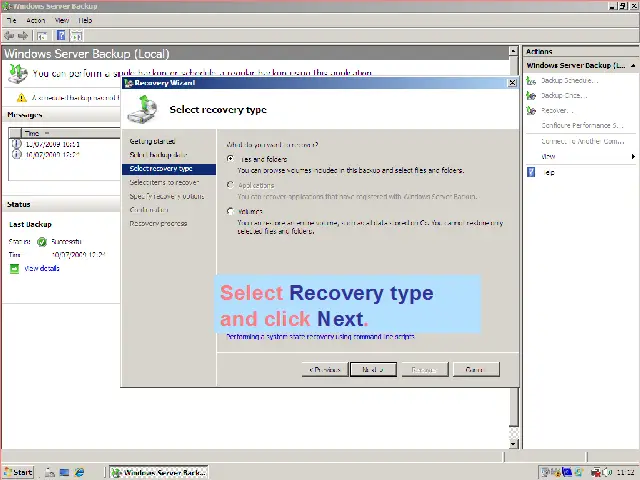The height and width of the screenshot is (480, 640).
Task: Click the recovery disk image in wizard header
Action: (142, 109)
